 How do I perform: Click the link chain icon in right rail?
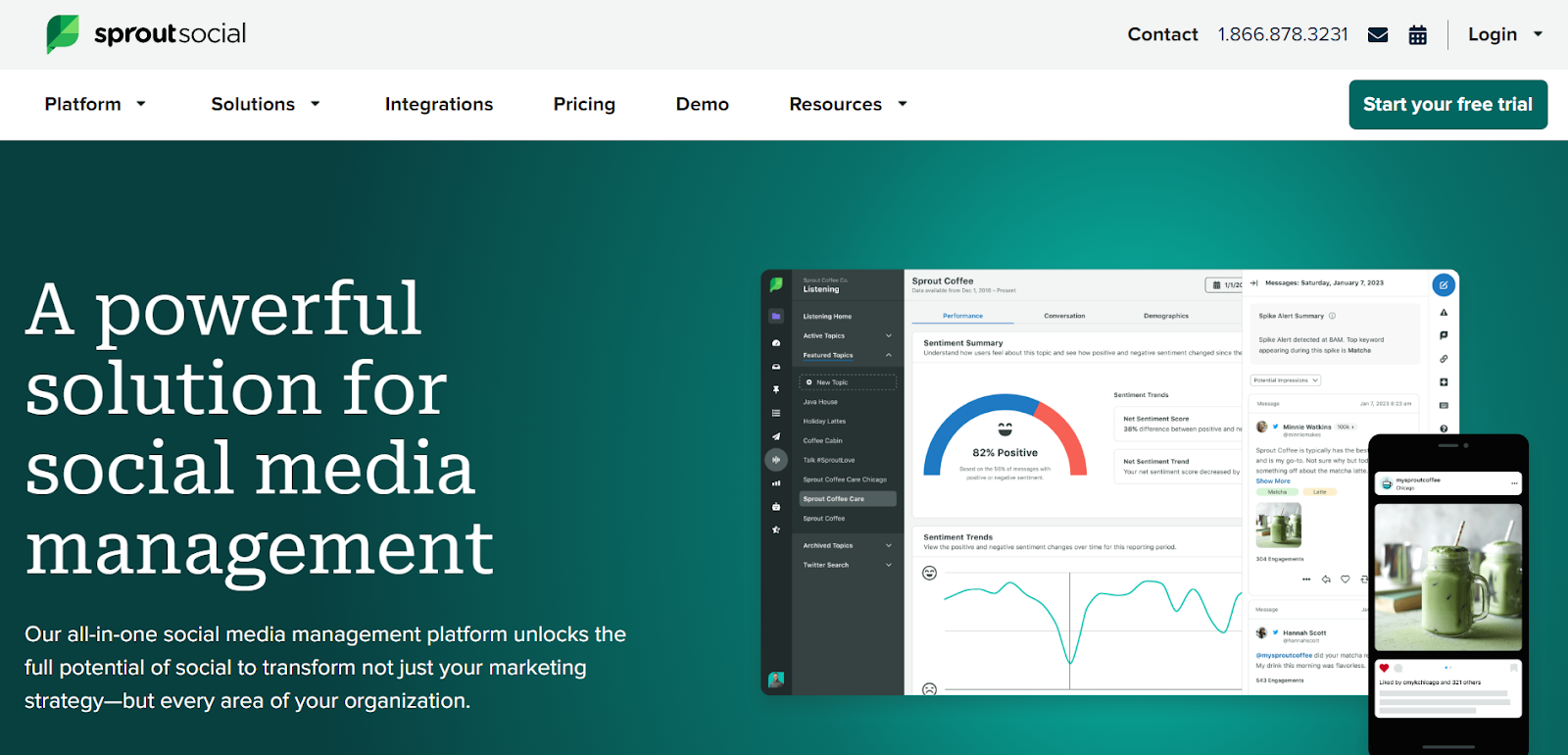(1444, 359)
